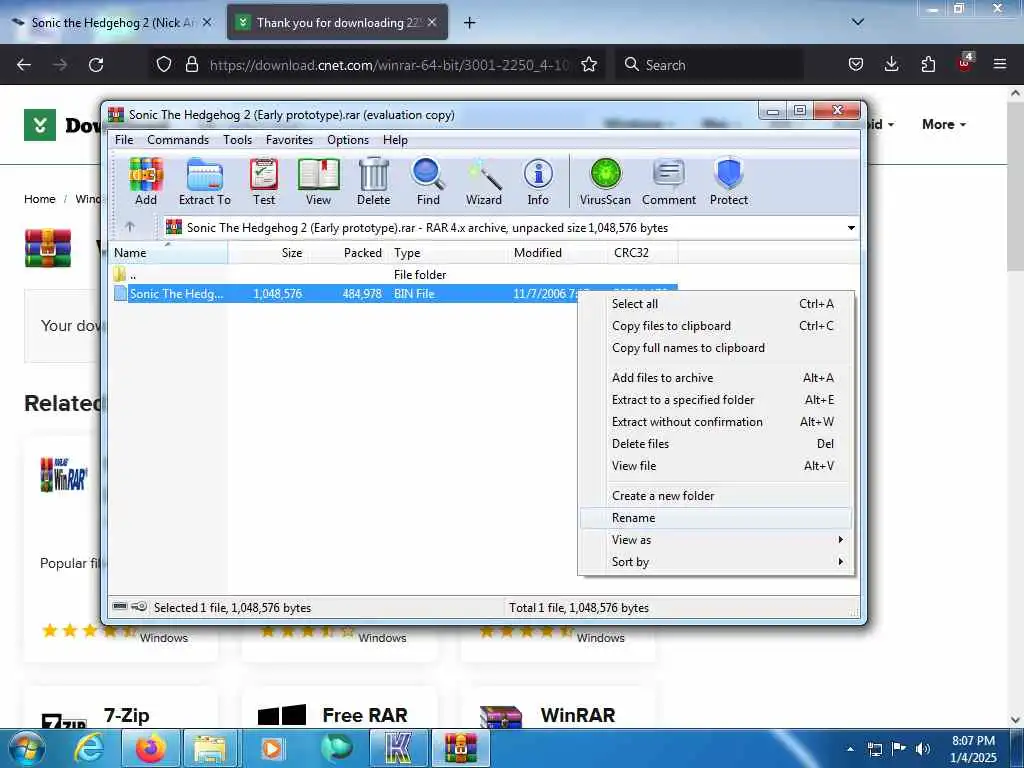This screenshot has height=768, width=1024.
Task: Open the list all tabs chevron
Action: [x=858, y=22]
